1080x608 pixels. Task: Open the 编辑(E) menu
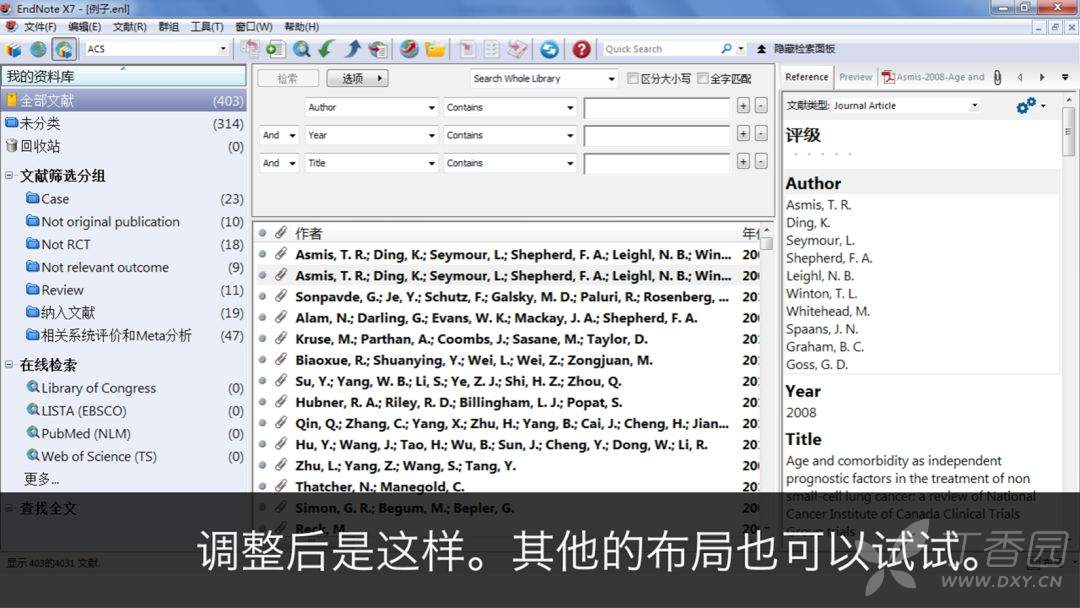coord(85,27)
